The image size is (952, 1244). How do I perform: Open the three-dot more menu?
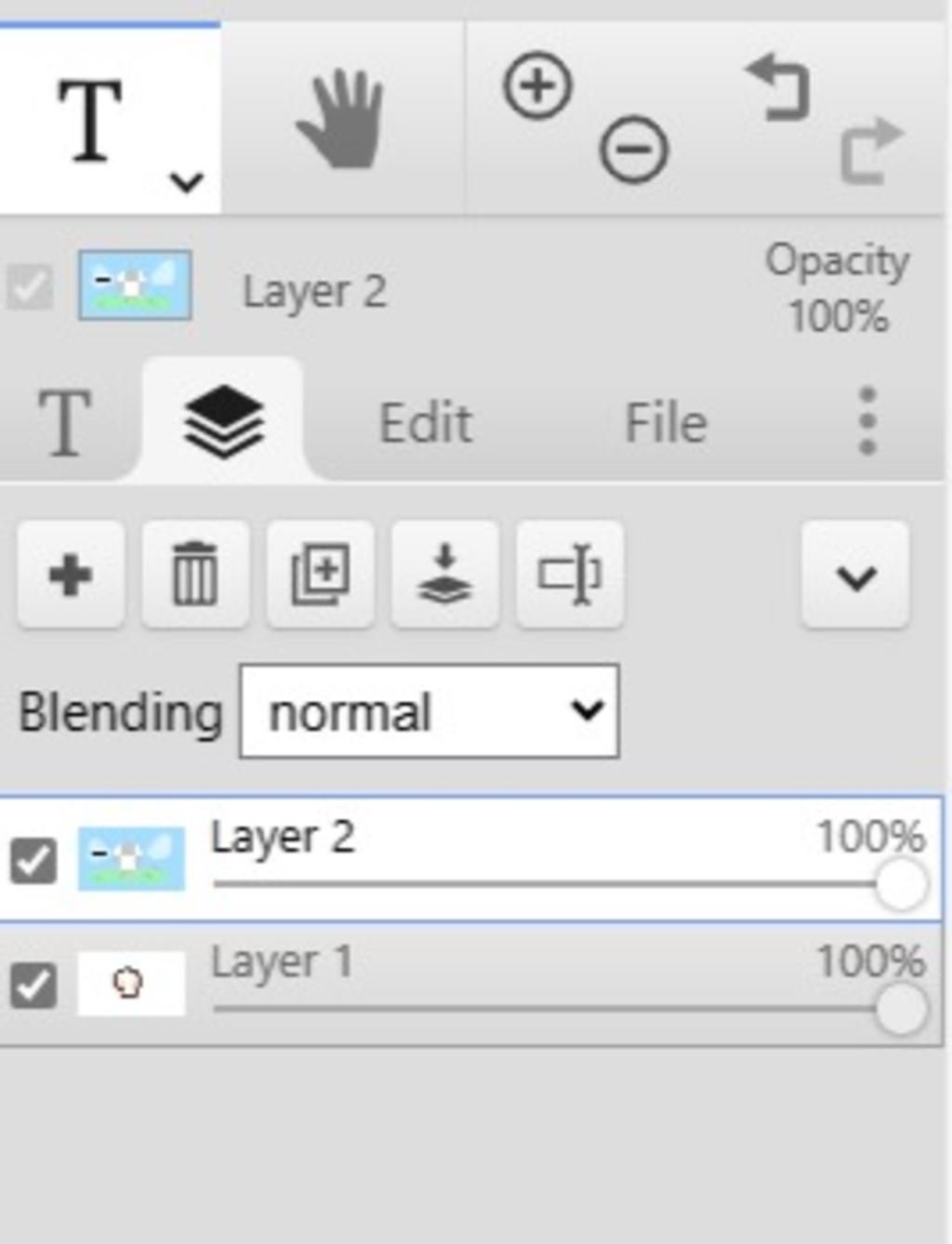866,421
